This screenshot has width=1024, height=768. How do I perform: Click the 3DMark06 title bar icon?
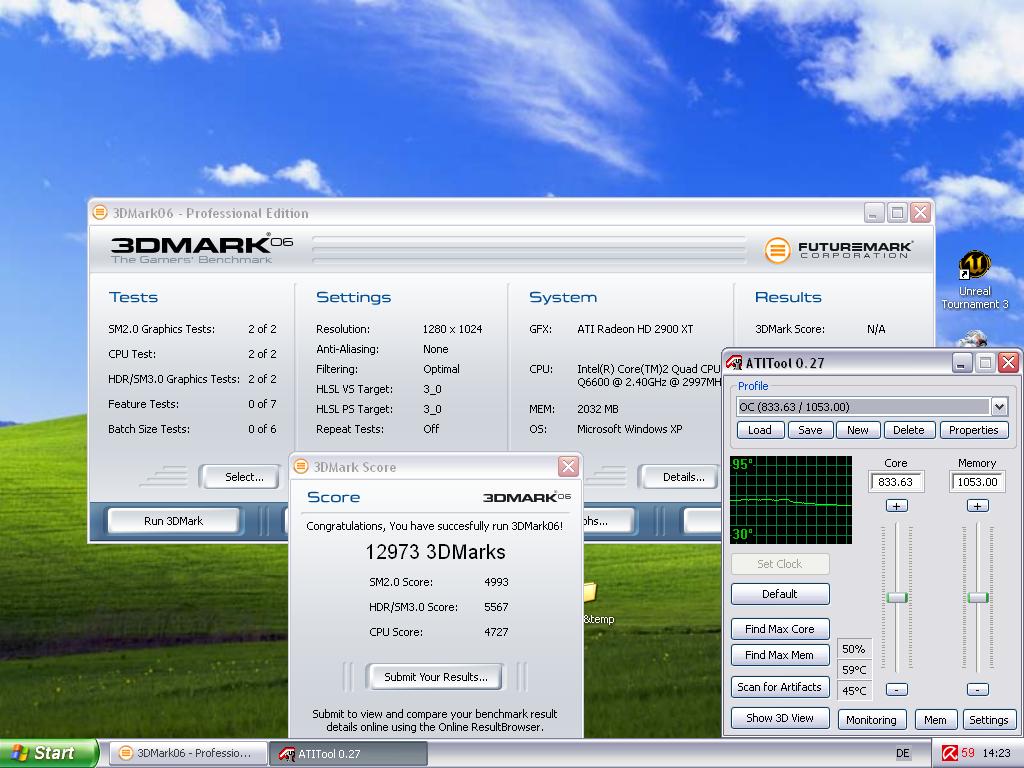100,213
